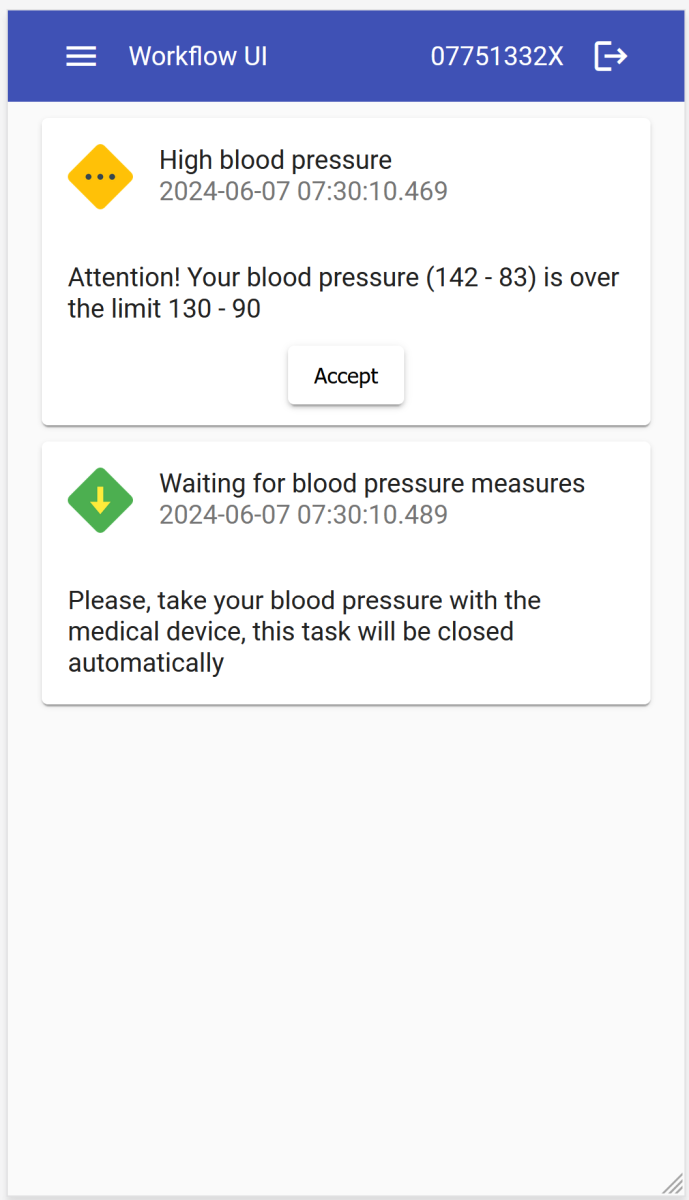This screenshot has width=689, height=1200.
Task: Click the Workflow UI app title
Action: 198,56
